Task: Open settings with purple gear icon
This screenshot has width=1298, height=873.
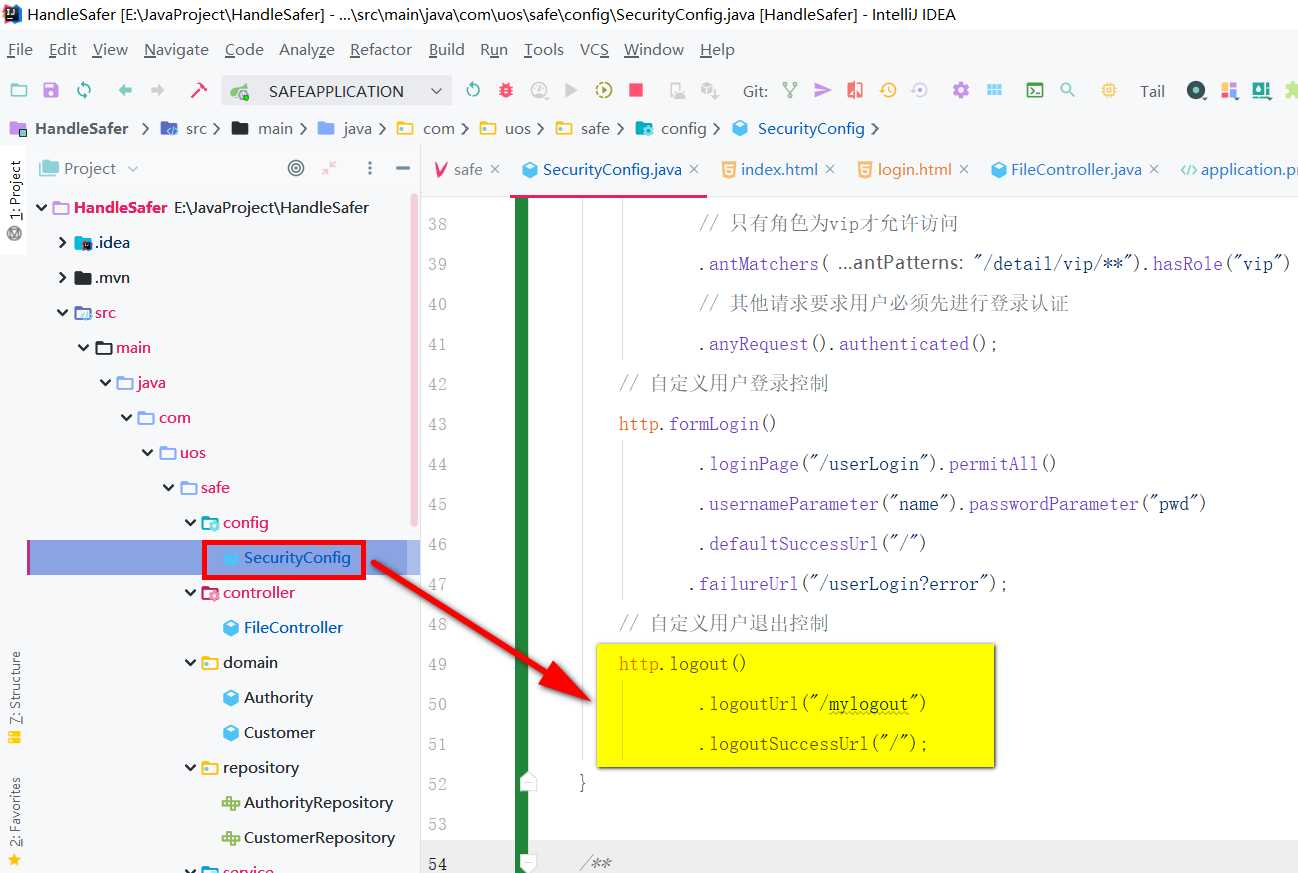Action: coord(961,90)
